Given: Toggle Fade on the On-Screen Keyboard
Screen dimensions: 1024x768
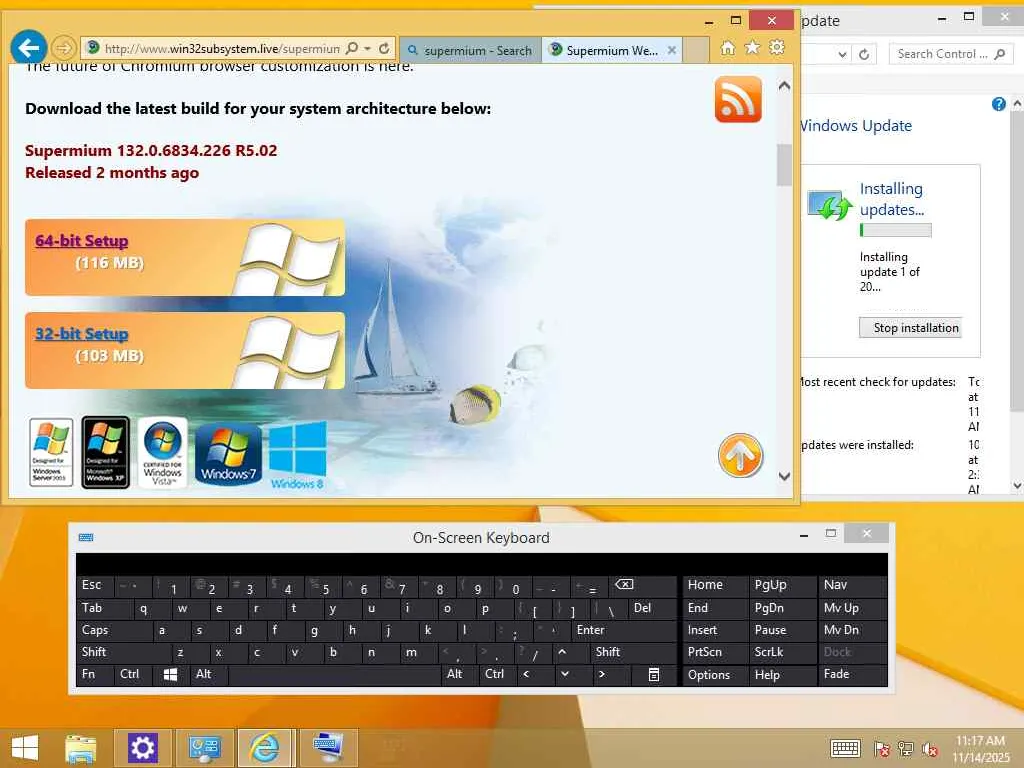Looking at the screenshot, I should (852, 675).
